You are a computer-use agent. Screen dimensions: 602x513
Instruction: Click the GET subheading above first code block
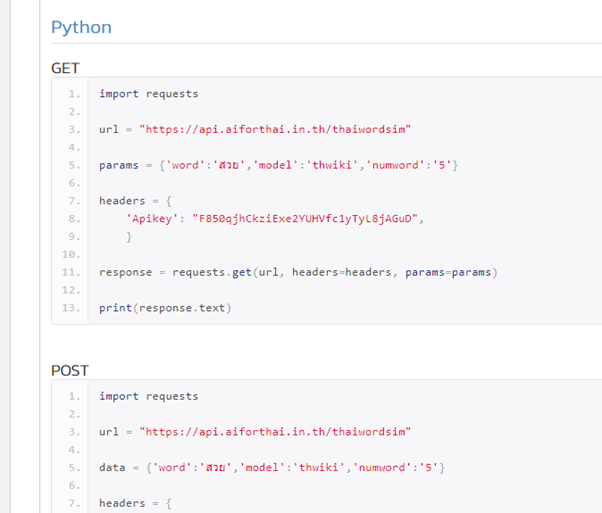click(x=65, y=68)
